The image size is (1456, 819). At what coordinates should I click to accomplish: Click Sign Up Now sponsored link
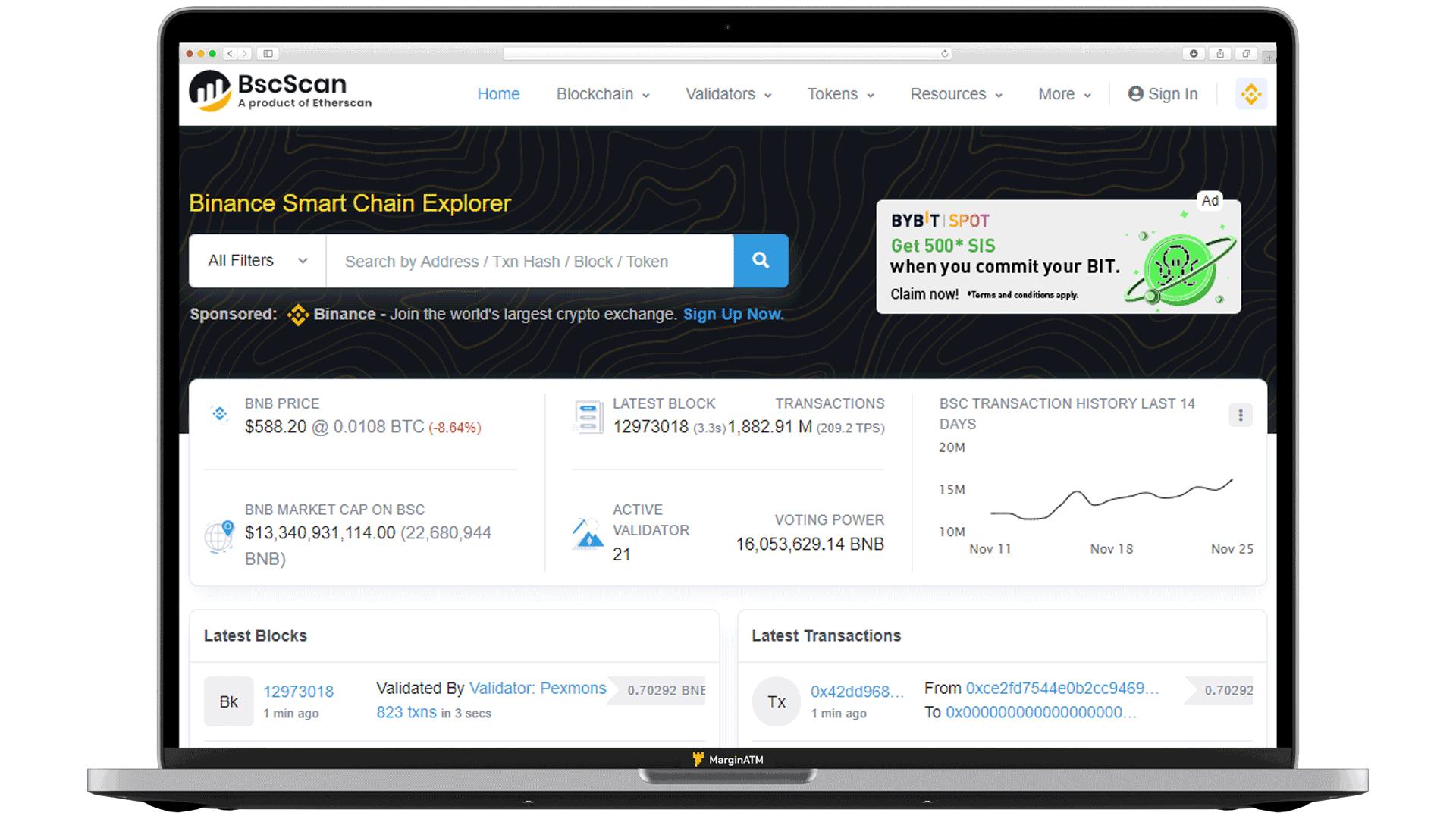pos(733,314)
